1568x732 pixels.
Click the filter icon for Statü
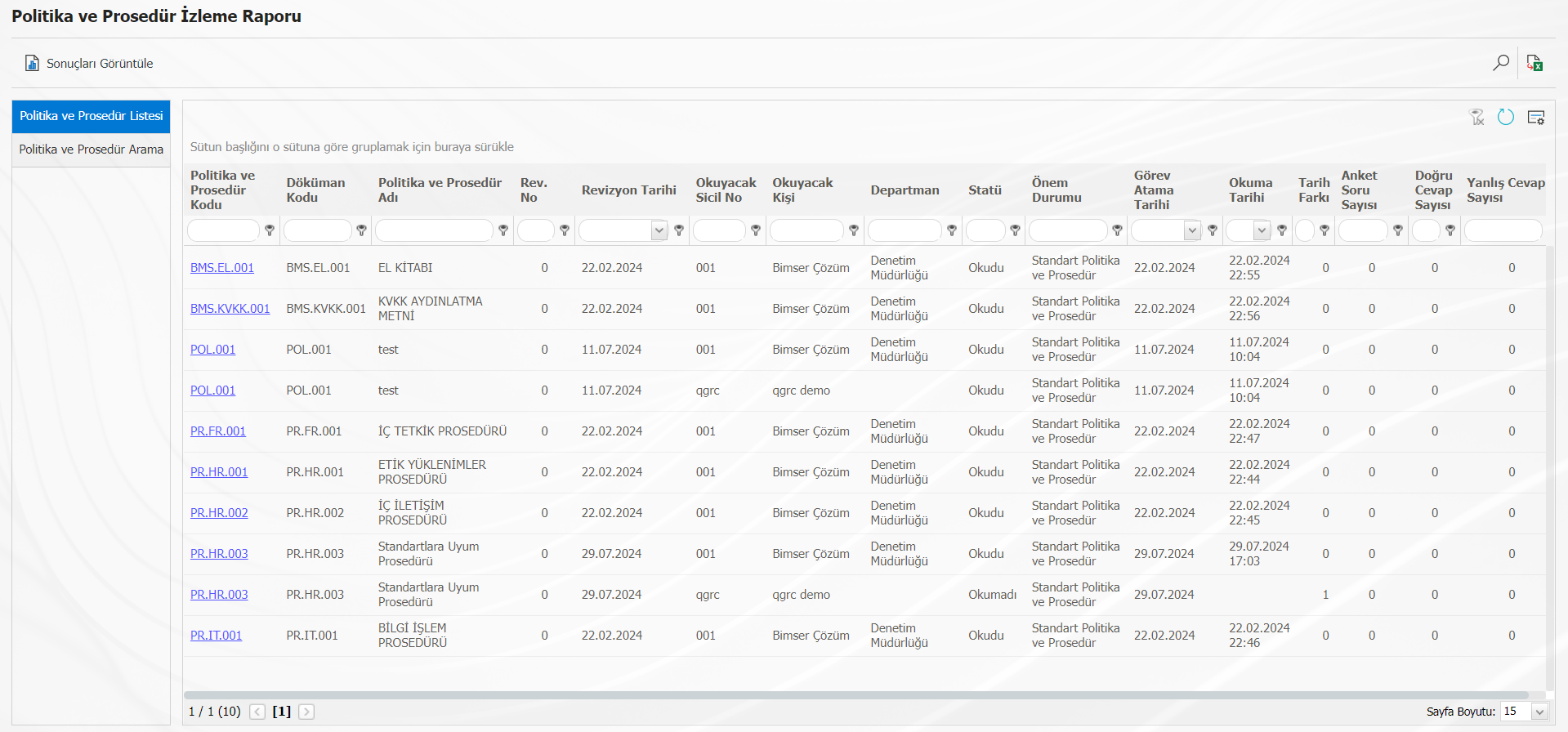pyautogui.click(x=1015, y=230)
